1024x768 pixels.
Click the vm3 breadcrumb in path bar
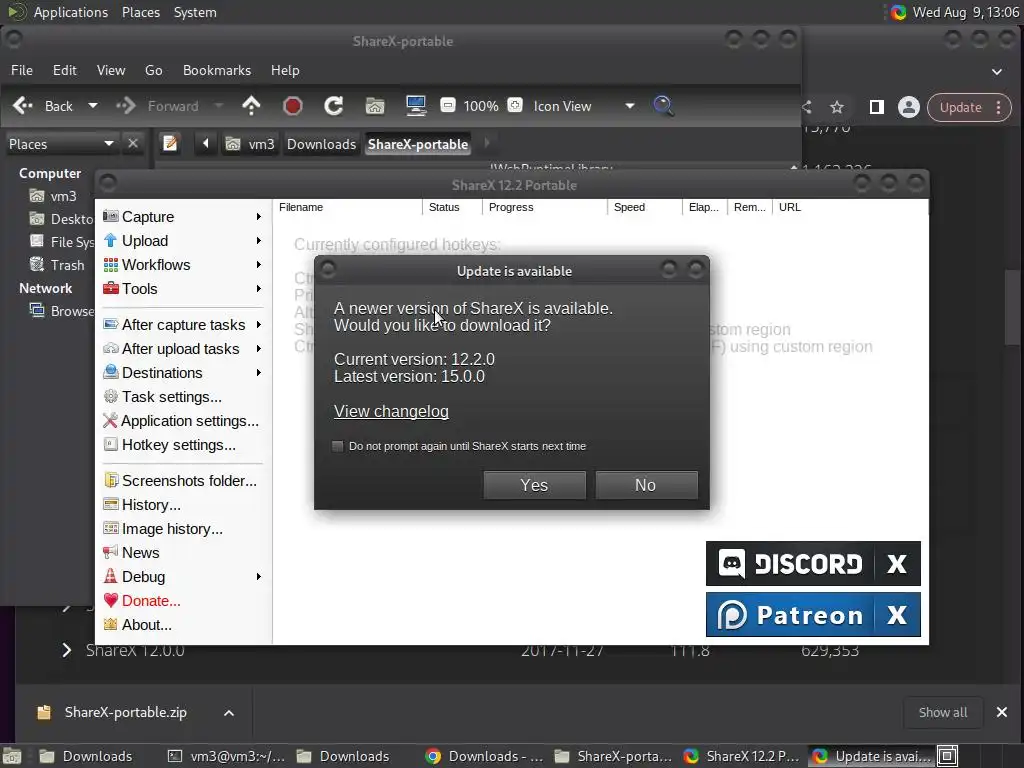(251, 144)
